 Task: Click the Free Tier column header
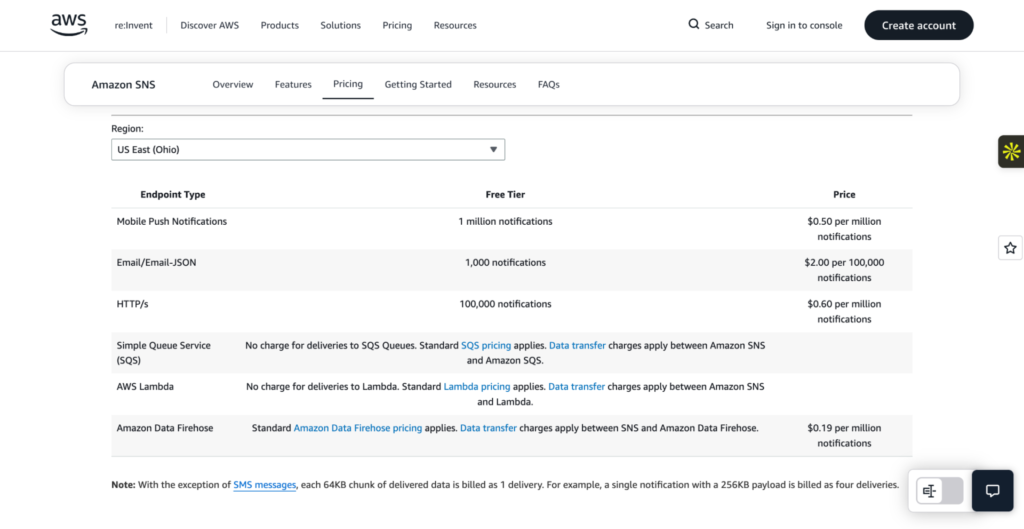click(505, 195)
